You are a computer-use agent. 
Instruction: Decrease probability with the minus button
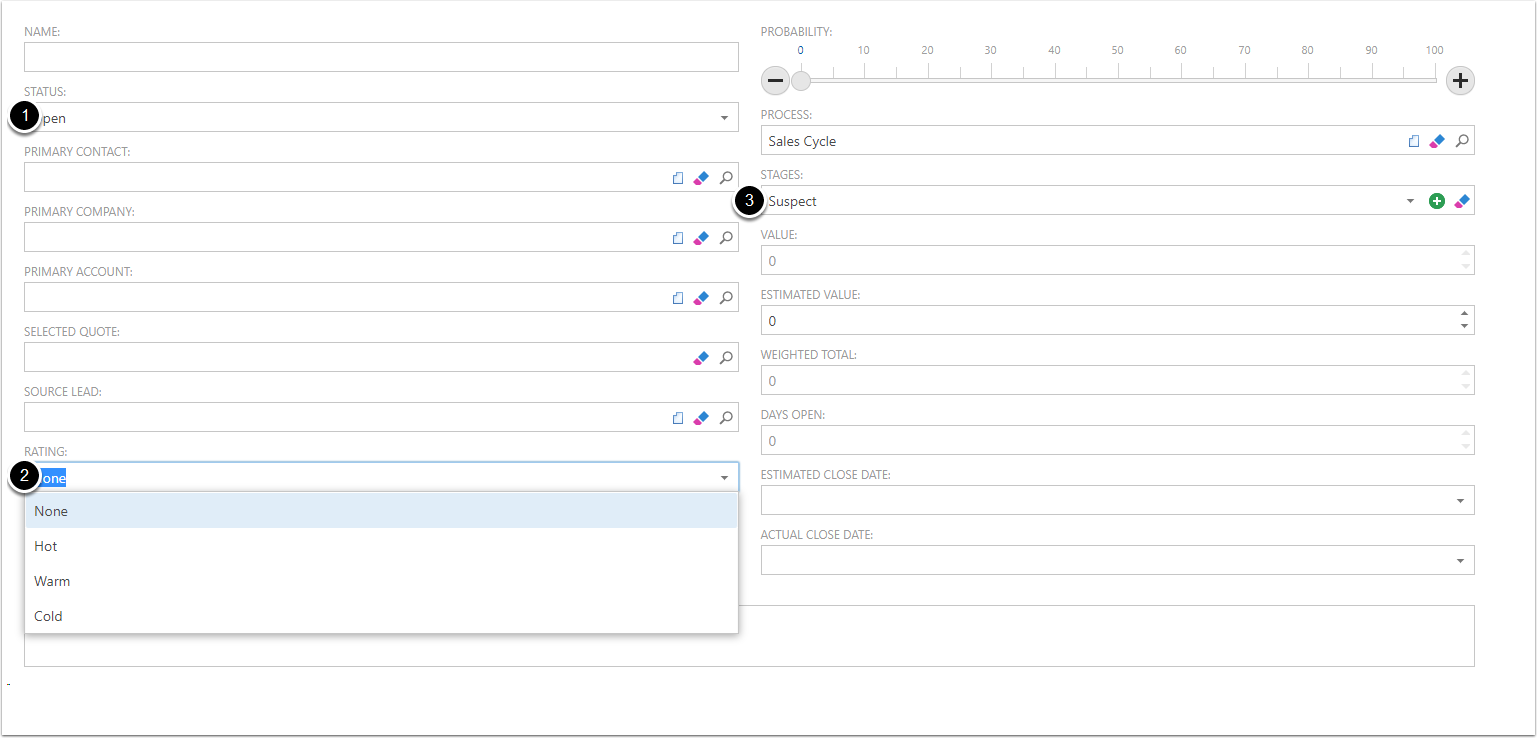click(x=776, y=81)
